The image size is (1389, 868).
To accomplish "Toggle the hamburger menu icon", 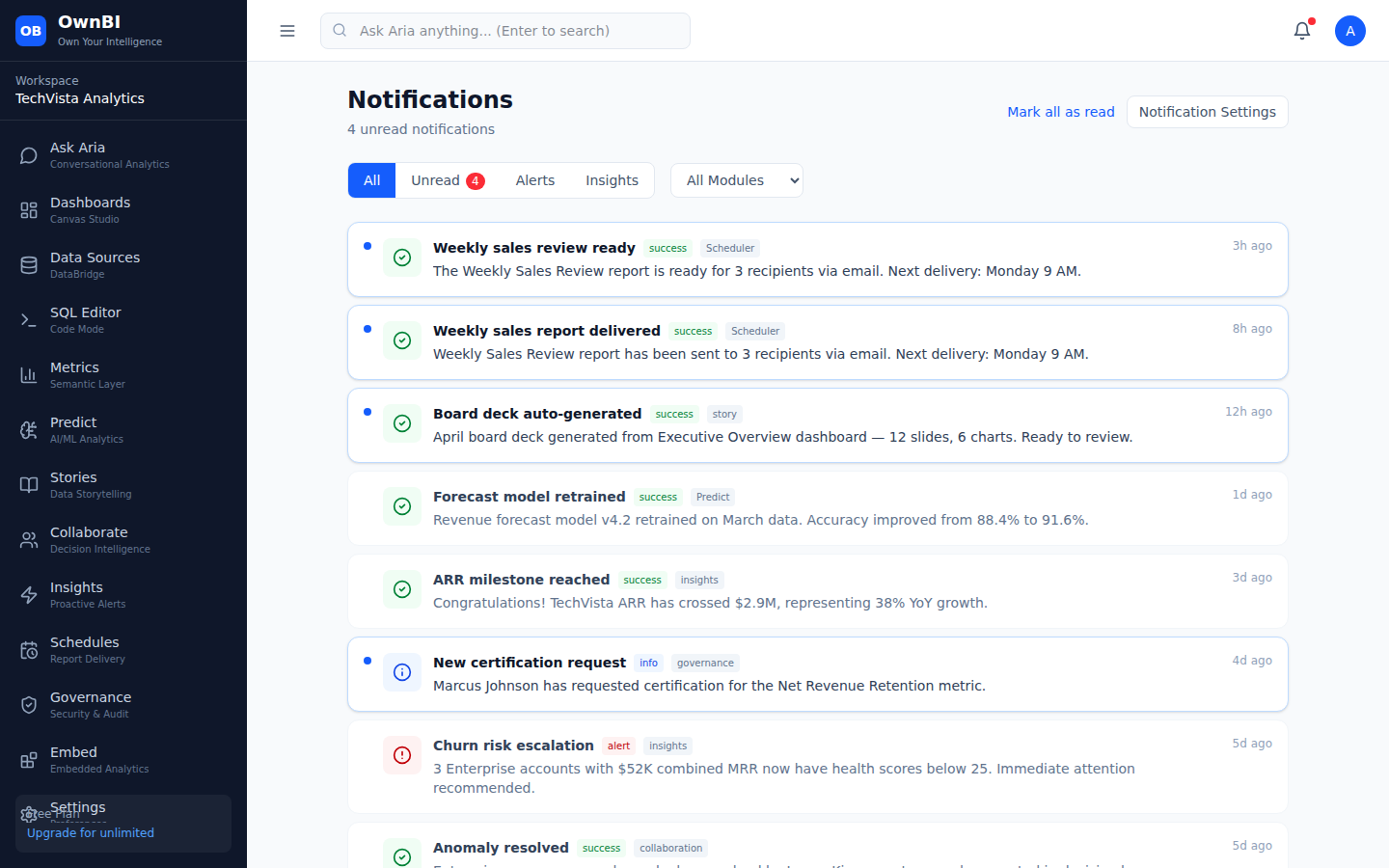I will click(287, 31).
